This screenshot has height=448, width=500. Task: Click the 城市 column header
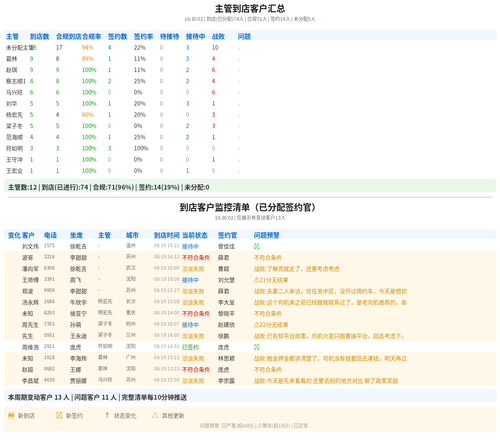(132, 235)
